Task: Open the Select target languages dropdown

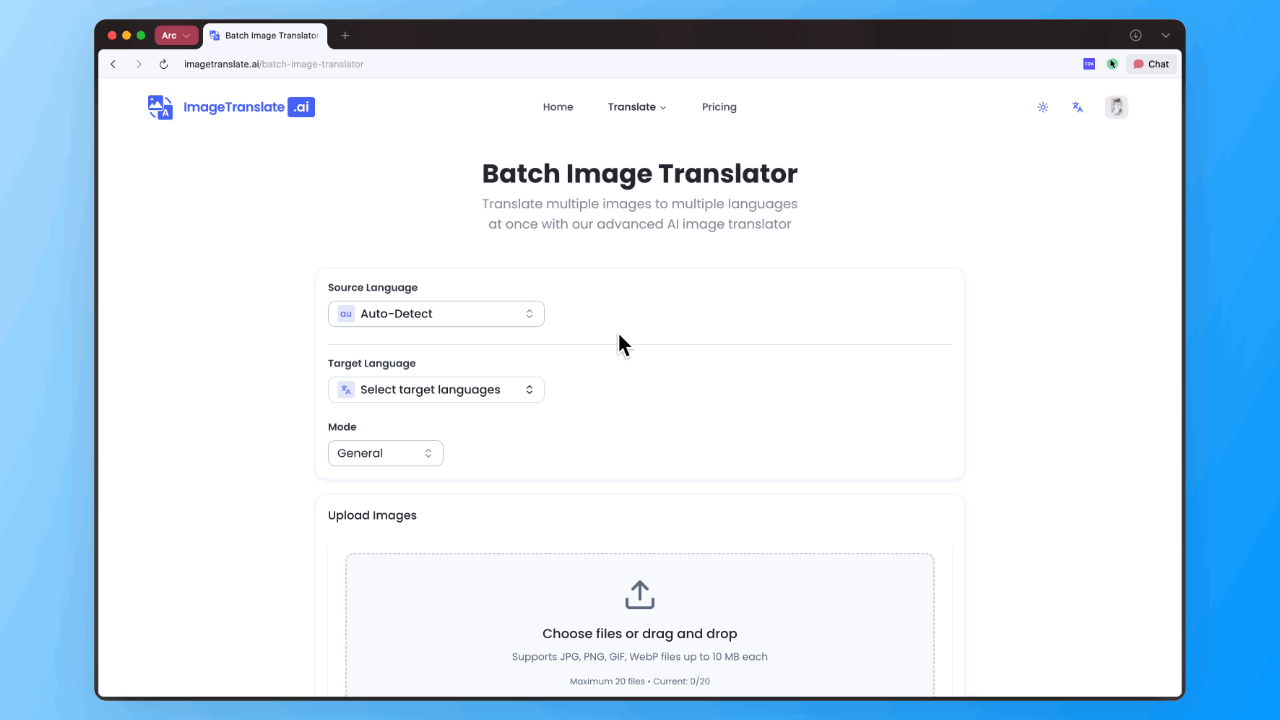Action: [x=436, y=389]
